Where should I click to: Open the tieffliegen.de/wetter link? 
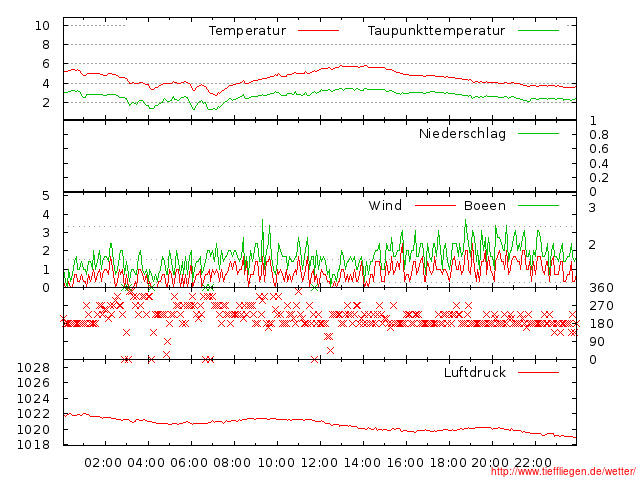pos(563,472)
